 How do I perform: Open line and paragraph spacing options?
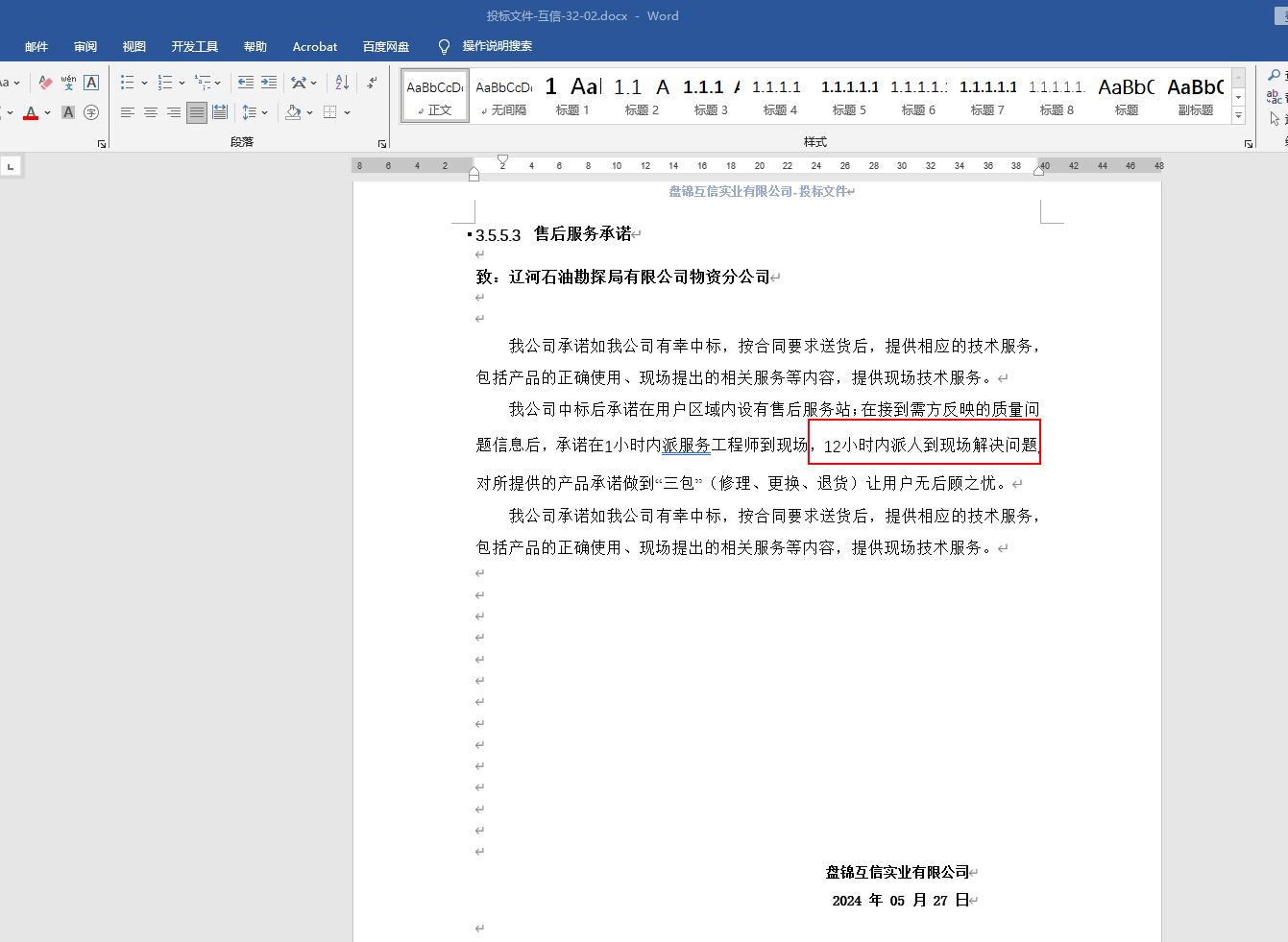249,112
